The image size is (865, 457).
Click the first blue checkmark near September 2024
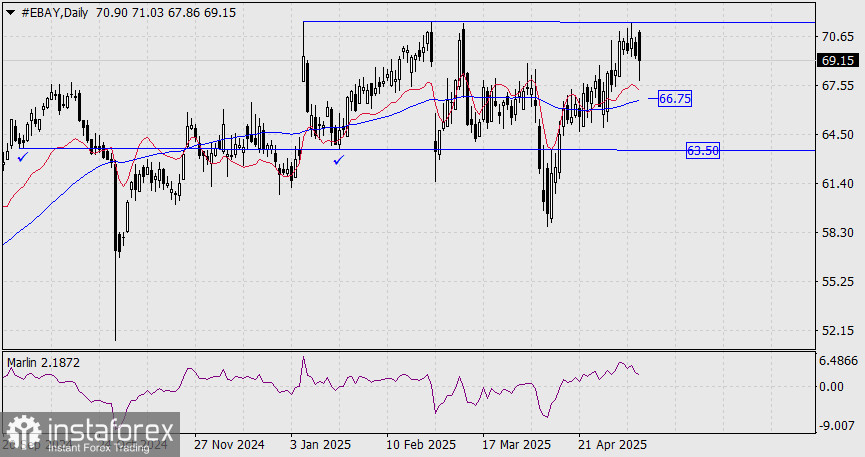pyautogui.click(x=23, y=158)
